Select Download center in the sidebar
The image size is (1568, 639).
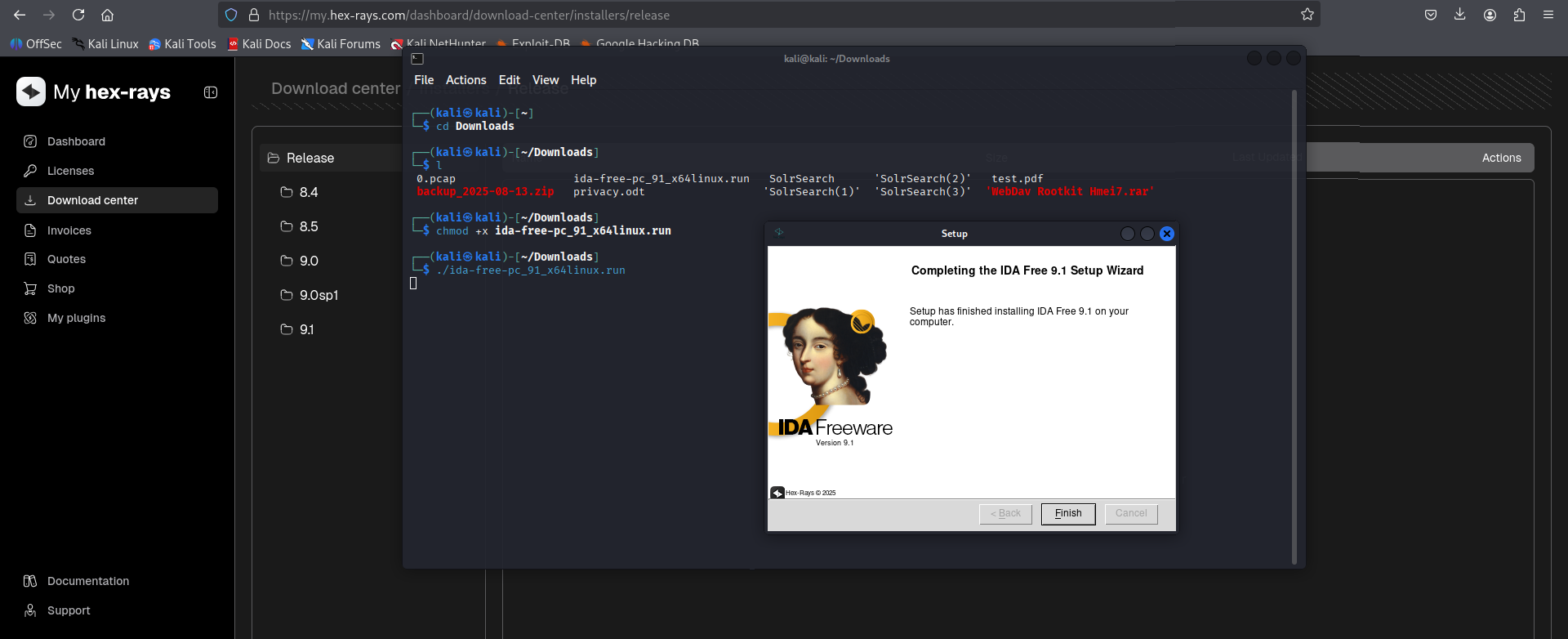coord(117,200)
